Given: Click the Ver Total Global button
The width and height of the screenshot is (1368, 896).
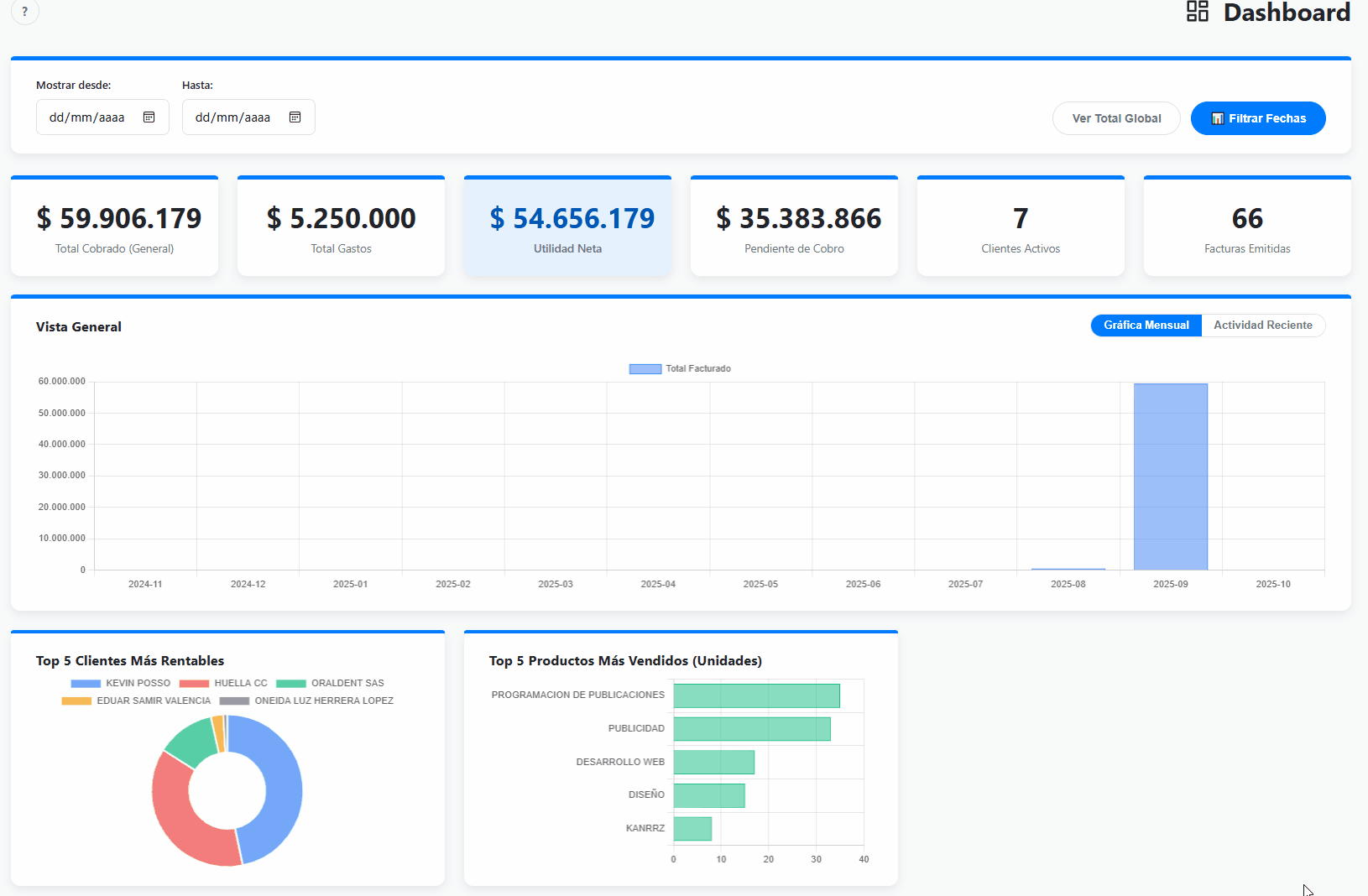Looking at the screenshot, I should 1116,118.
